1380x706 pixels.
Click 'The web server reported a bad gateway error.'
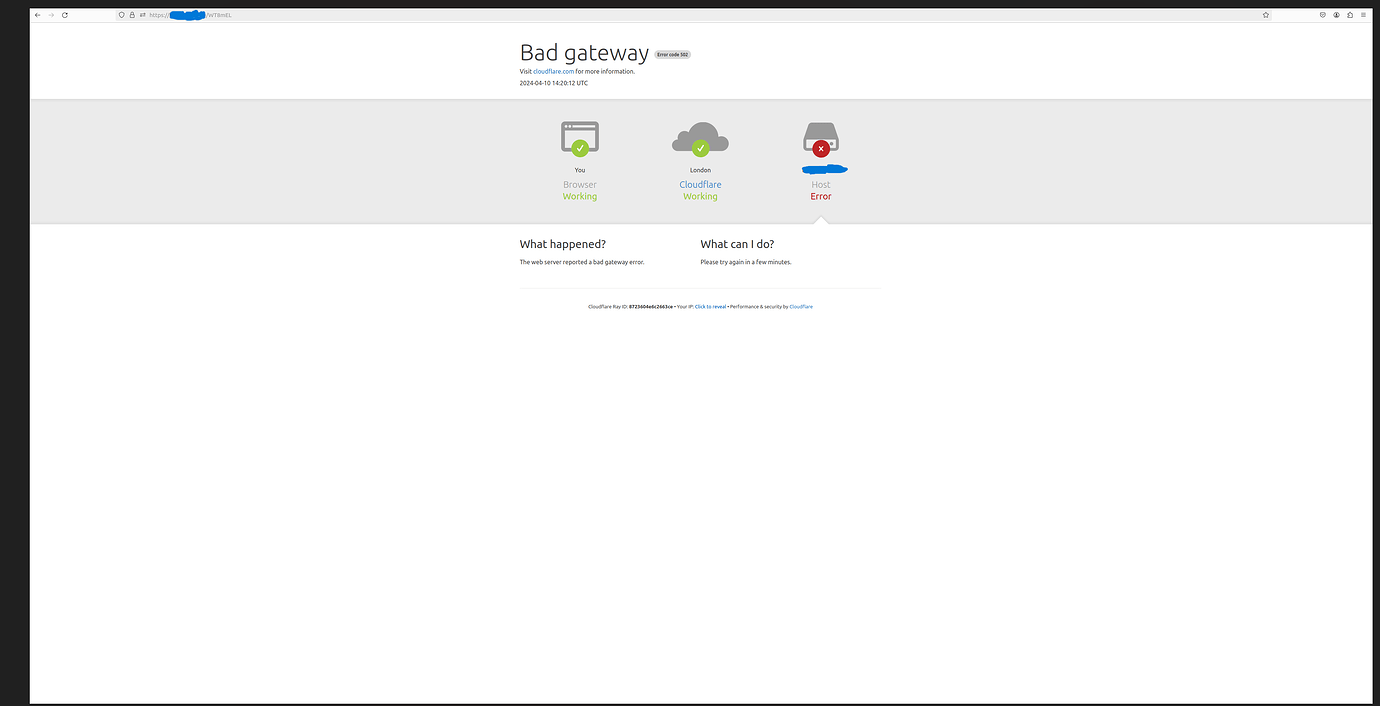(x=582, y=262)
